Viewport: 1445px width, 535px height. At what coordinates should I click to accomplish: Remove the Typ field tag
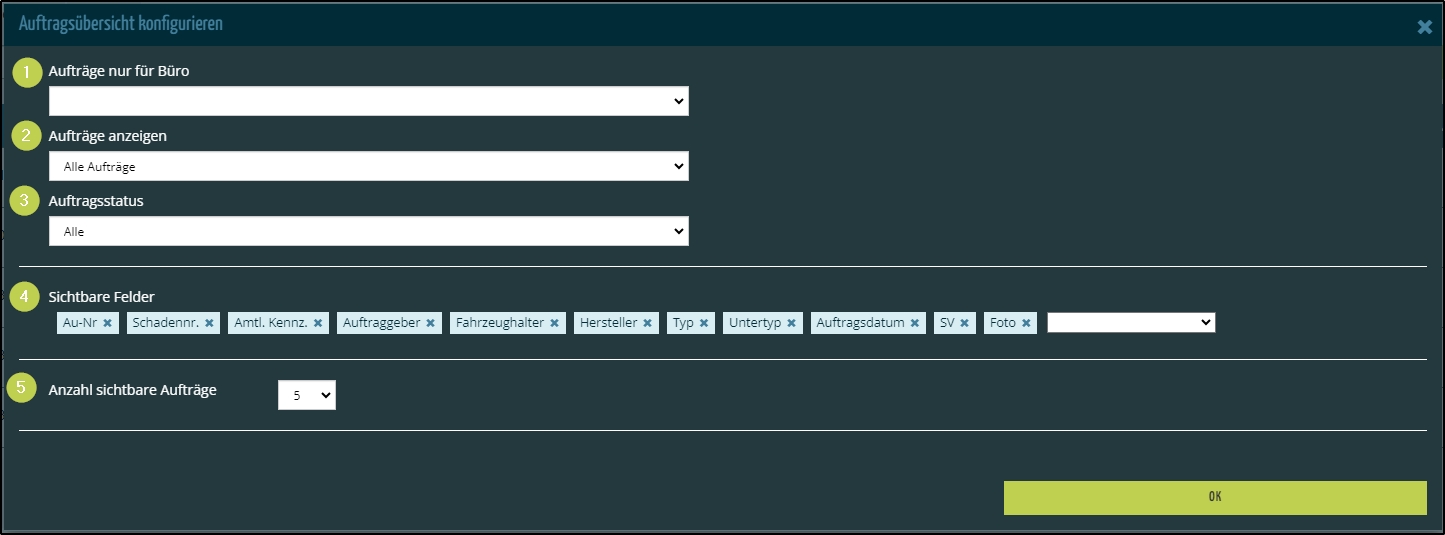[x=704, y=323]
